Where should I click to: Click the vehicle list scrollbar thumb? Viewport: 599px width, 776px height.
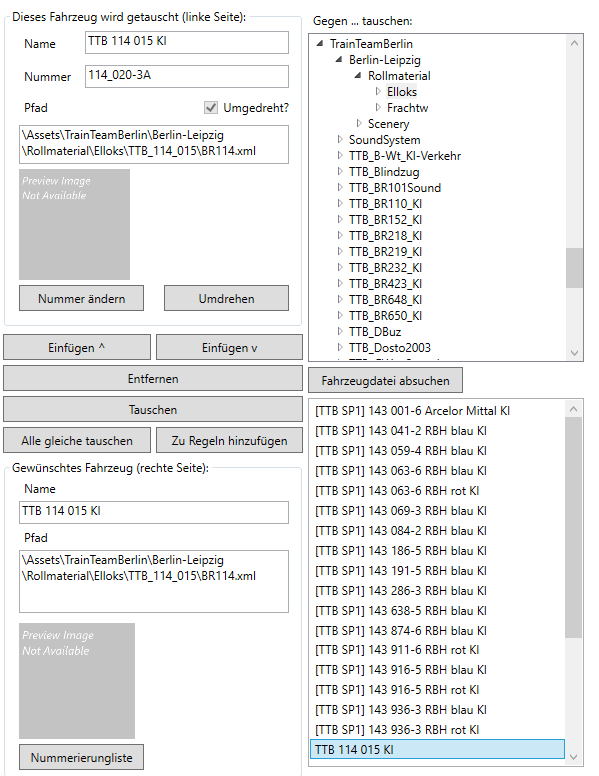click(x=574, y=527)
